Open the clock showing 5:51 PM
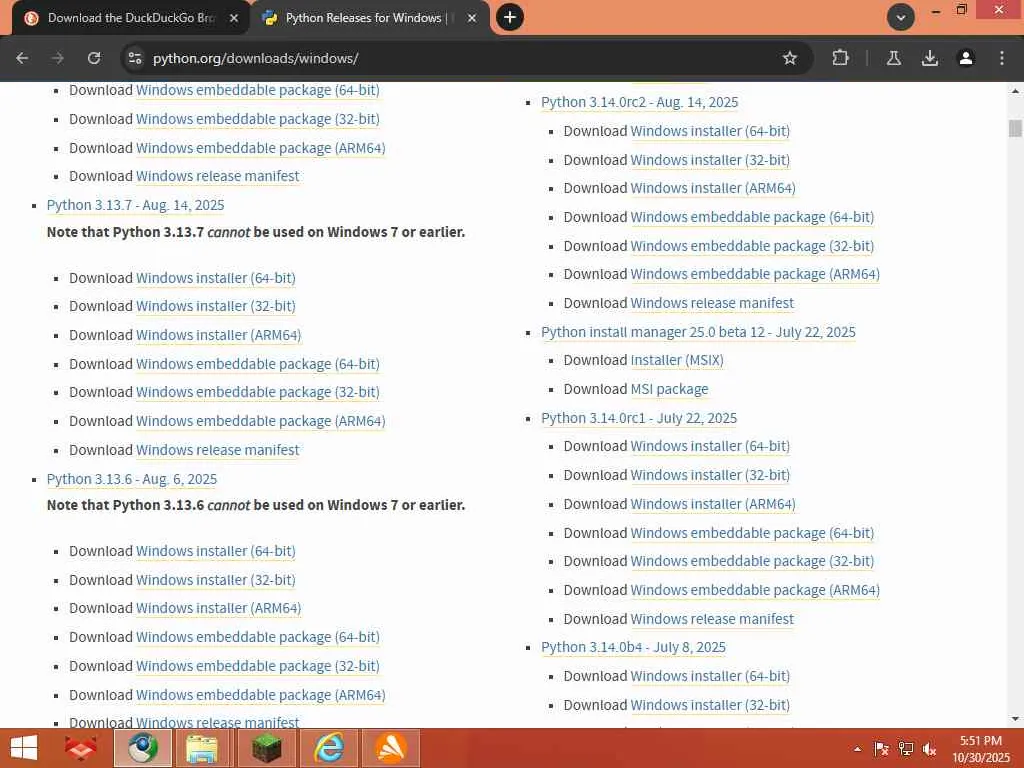 981,749
